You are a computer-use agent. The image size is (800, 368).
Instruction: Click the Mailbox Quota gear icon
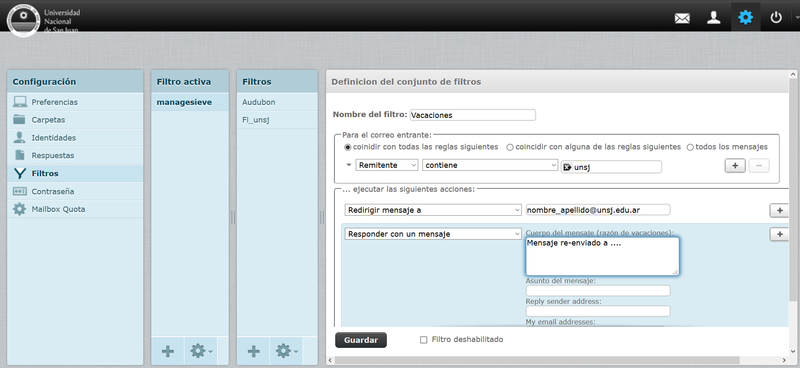[19, 209]
